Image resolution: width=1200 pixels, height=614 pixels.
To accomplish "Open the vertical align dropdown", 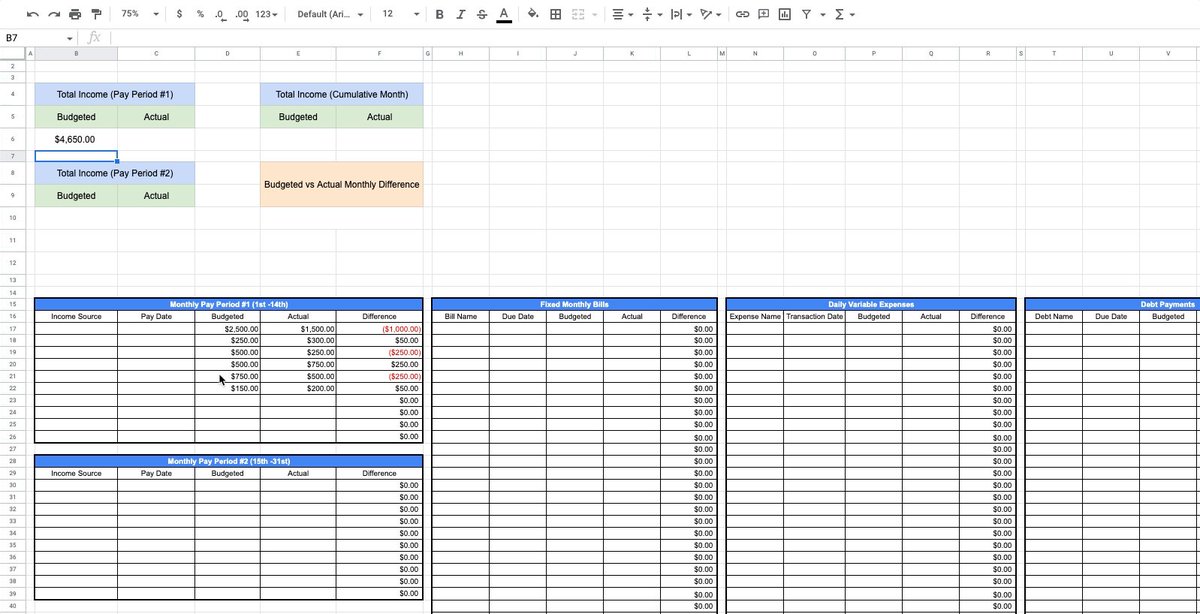I will [x=650, y=14].
